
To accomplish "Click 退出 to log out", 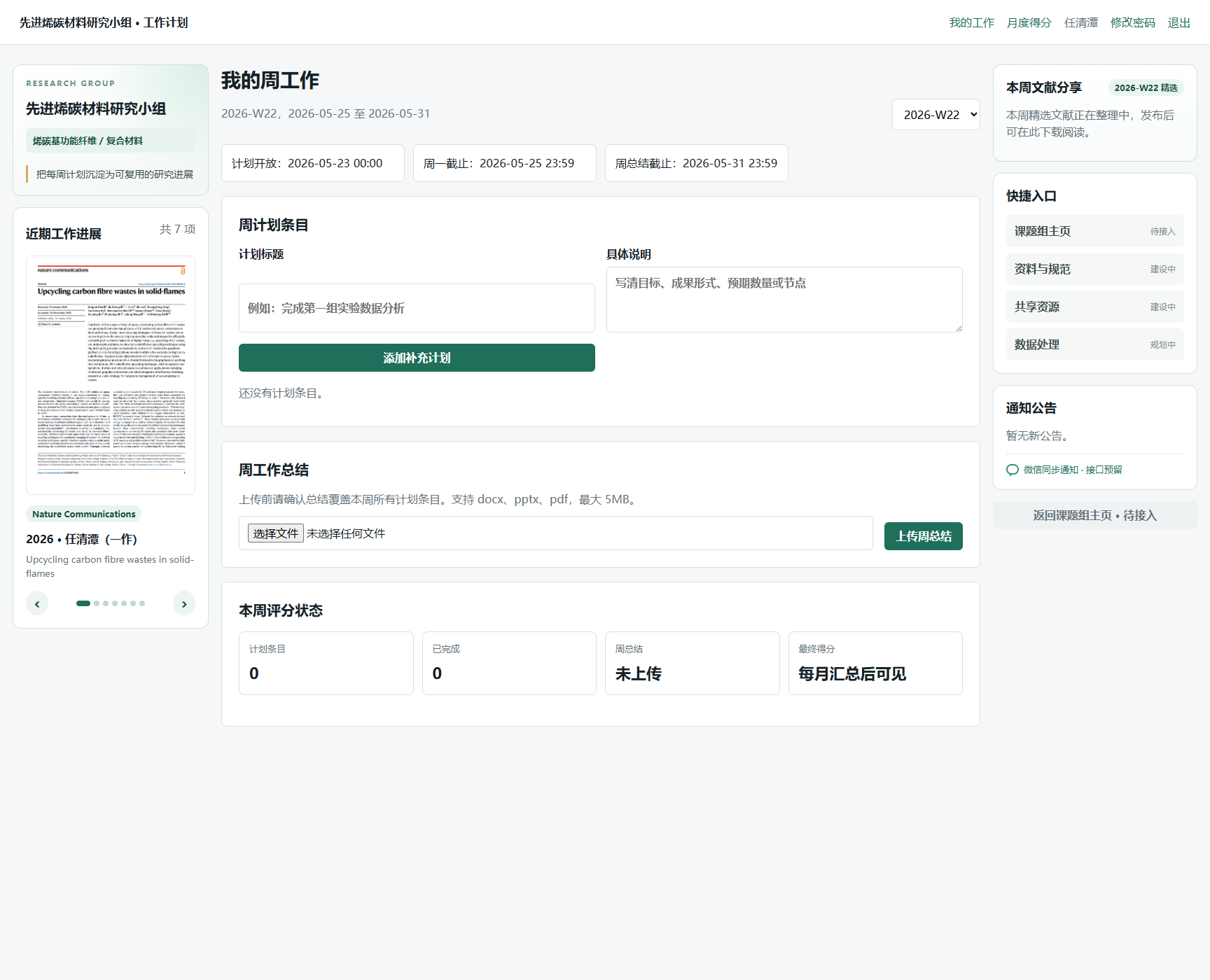I will (1178, 22).
